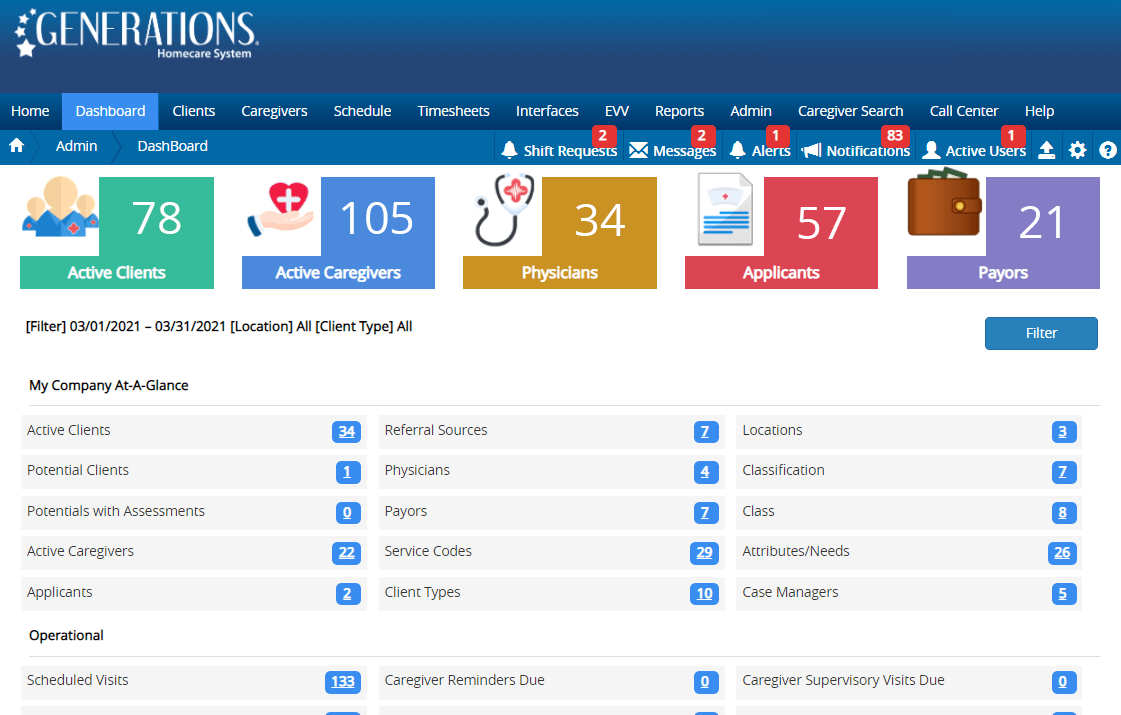Open the settings gear icon
The image size is (1121, 715).
1077,149
